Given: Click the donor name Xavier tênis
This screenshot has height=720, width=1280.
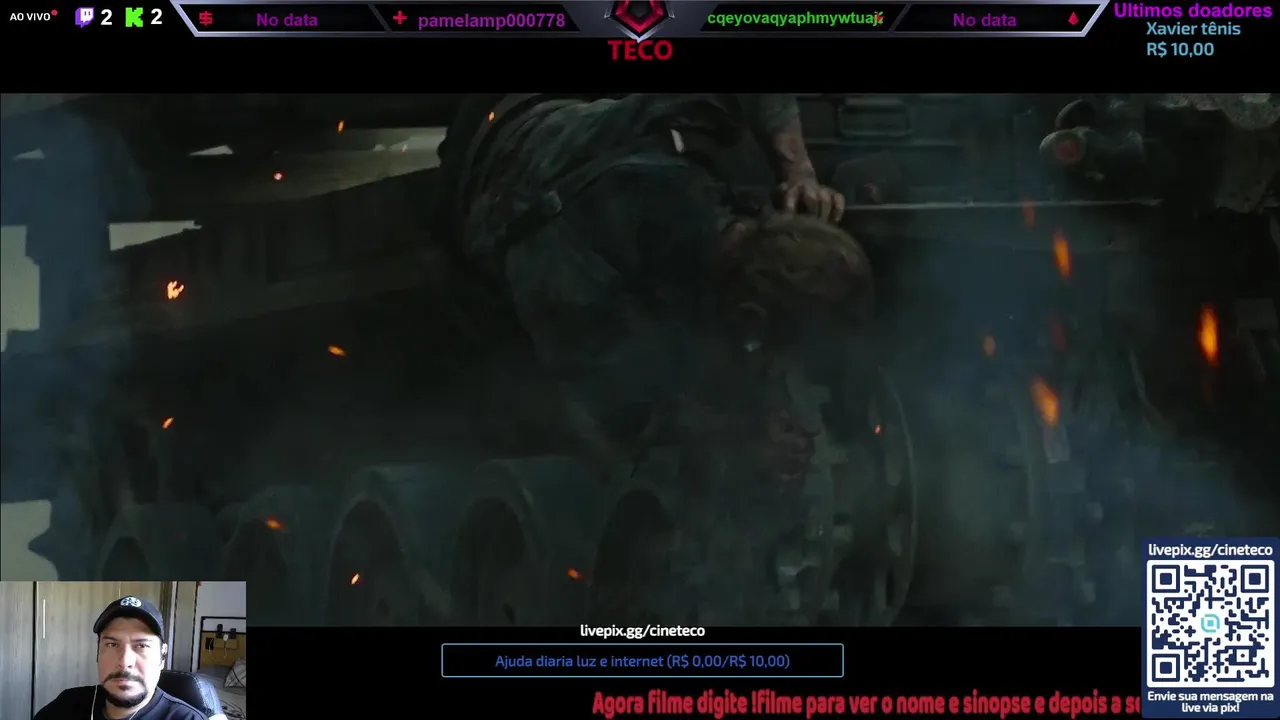Looking at the screenshot, I should 1193,29.
